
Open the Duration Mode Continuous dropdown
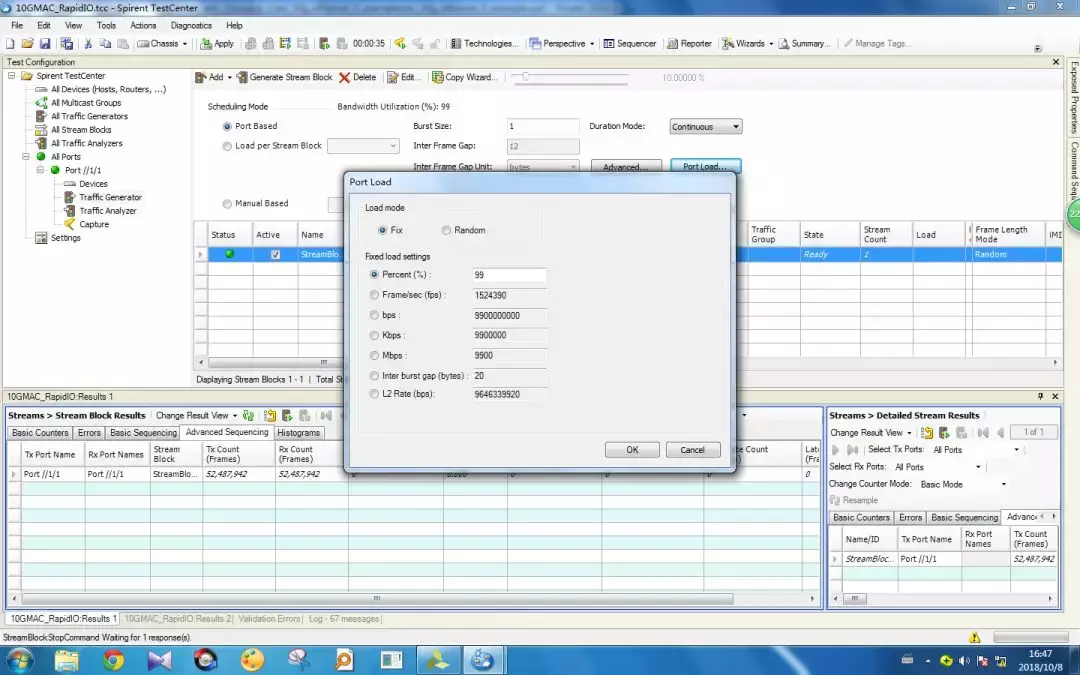coord(705,127)
